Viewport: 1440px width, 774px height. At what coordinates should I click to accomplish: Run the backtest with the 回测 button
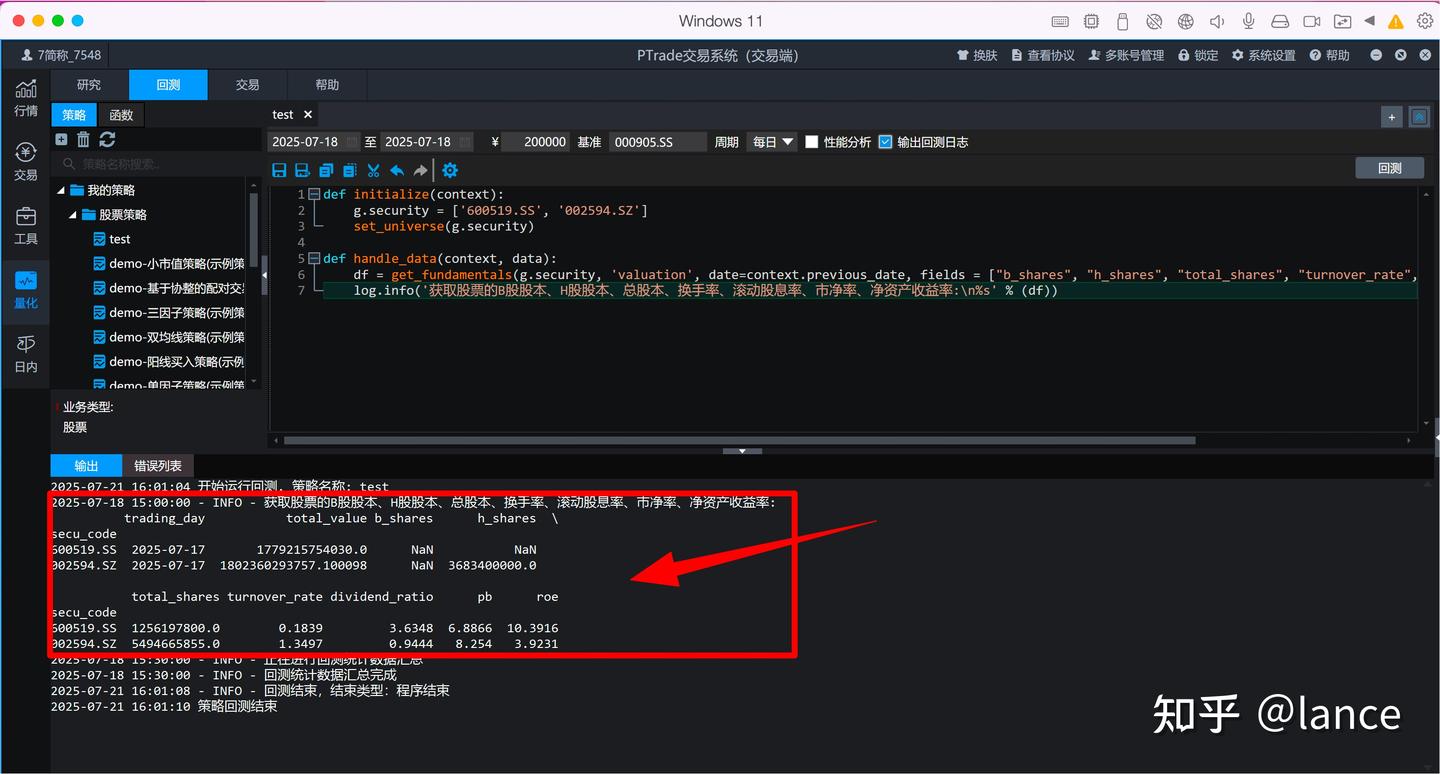pyautogui.click(x=1389, y=168)
